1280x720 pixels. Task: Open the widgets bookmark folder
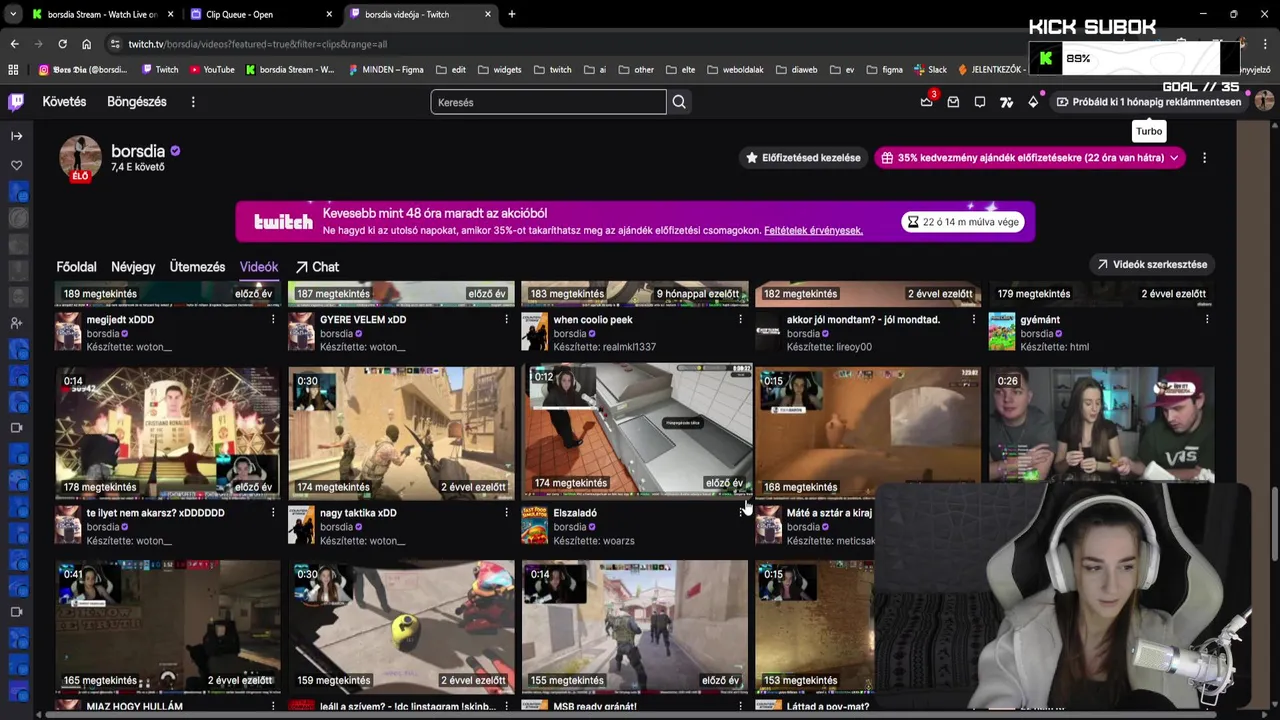coord(499,70)
